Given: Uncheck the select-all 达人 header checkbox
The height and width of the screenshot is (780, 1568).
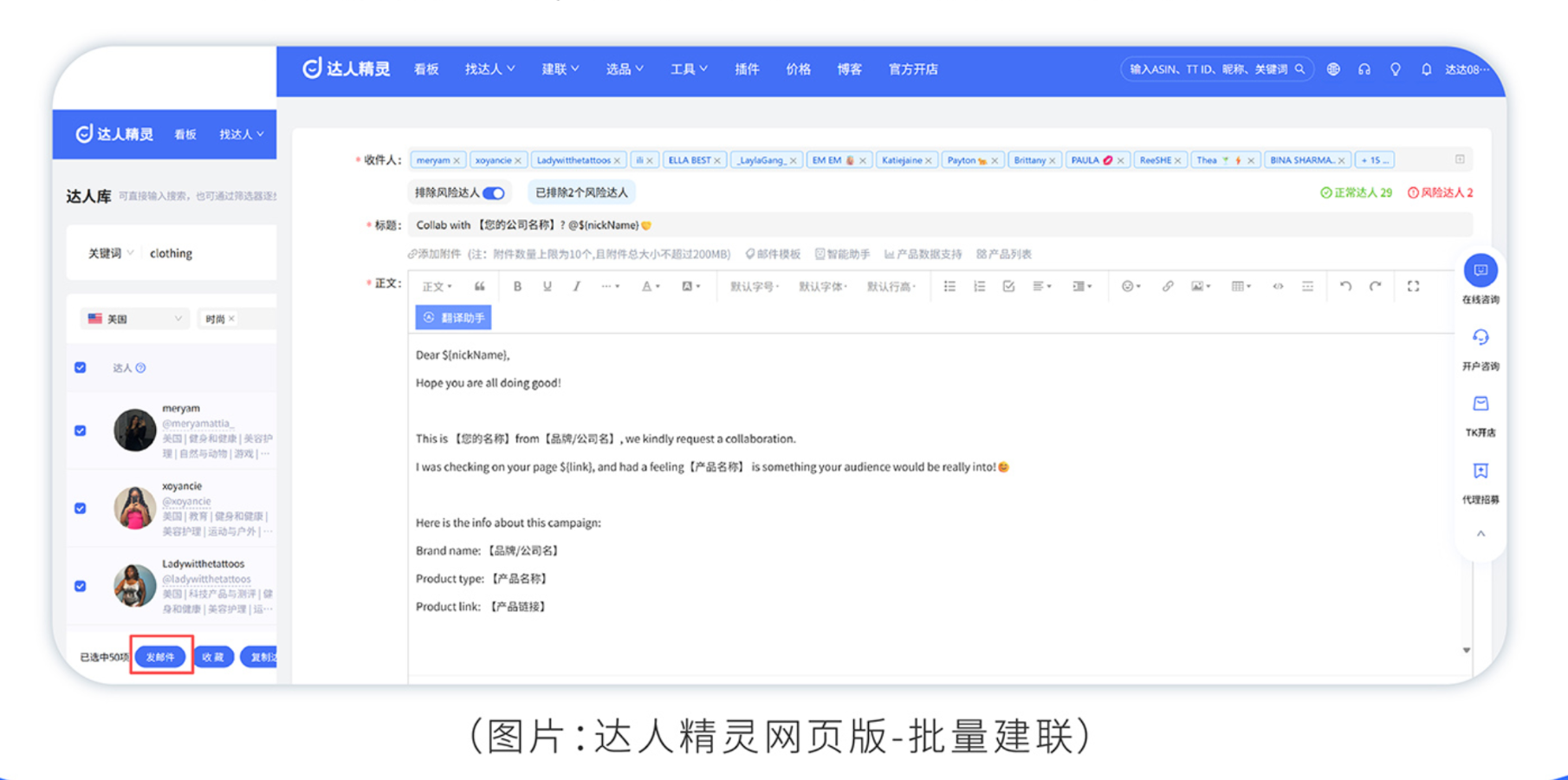Looking at the screenshot, I should point(81,367).
